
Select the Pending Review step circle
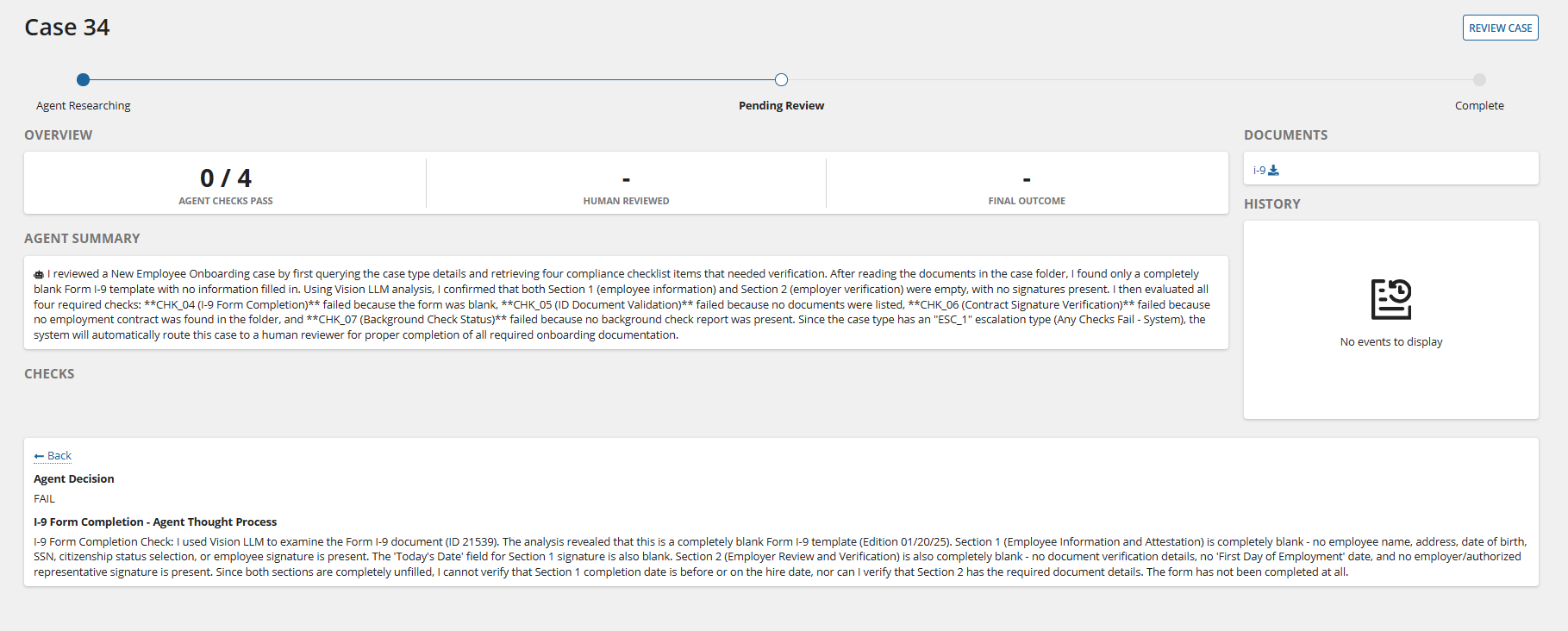[781, 79]
